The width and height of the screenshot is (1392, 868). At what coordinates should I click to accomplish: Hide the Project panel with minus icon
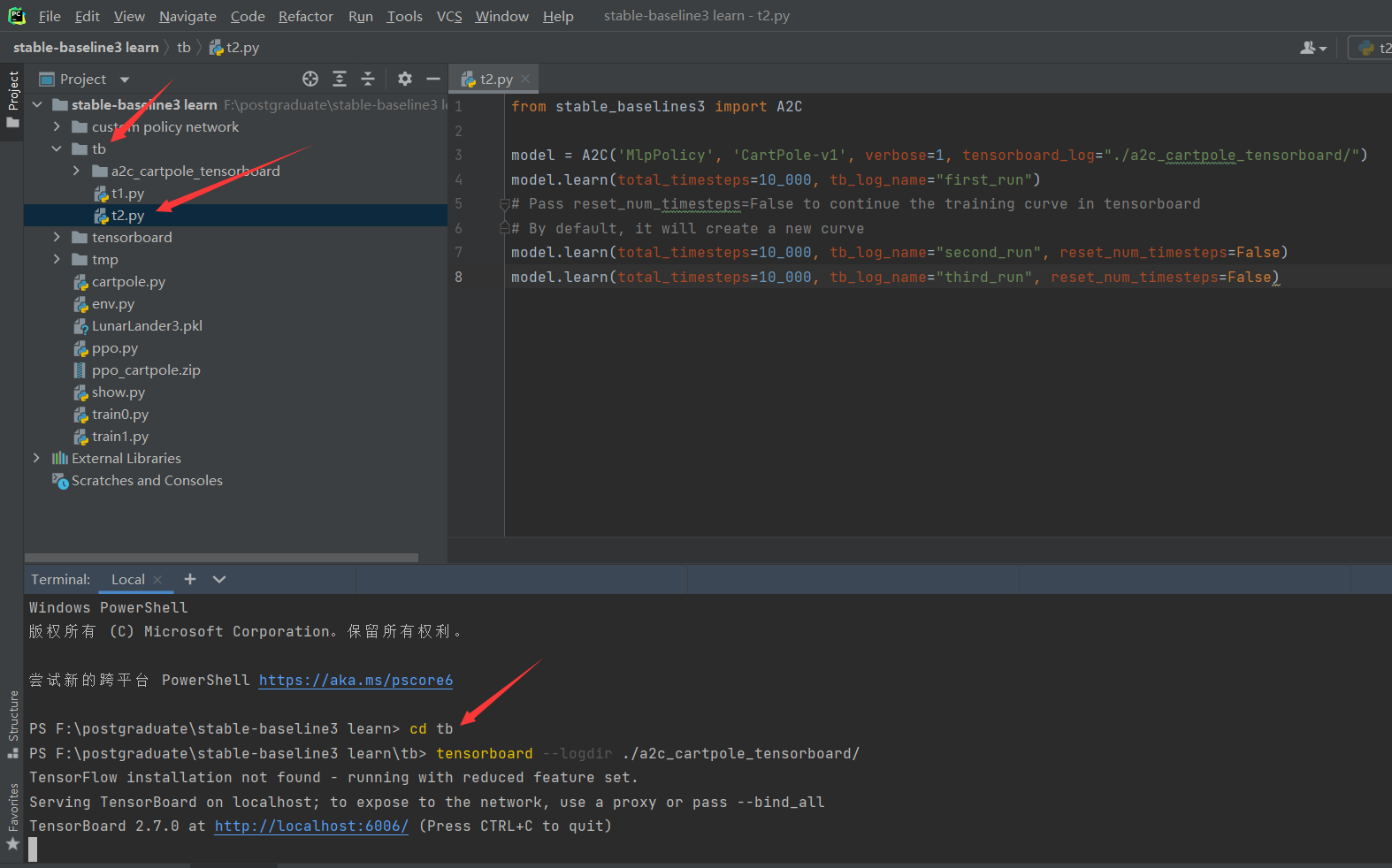[433, 80]
